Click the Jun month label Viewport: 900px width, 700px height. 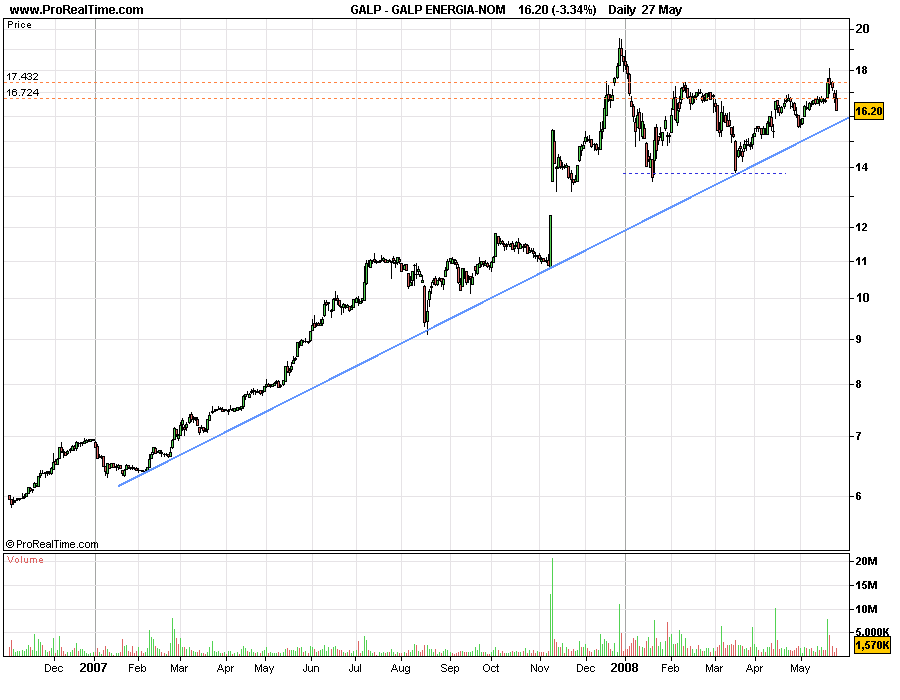[x=311, y=668]
